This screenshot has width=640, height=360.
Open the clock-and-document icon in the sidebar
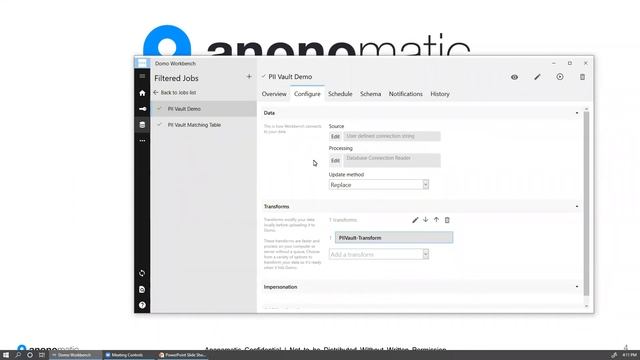click(142, 289)
